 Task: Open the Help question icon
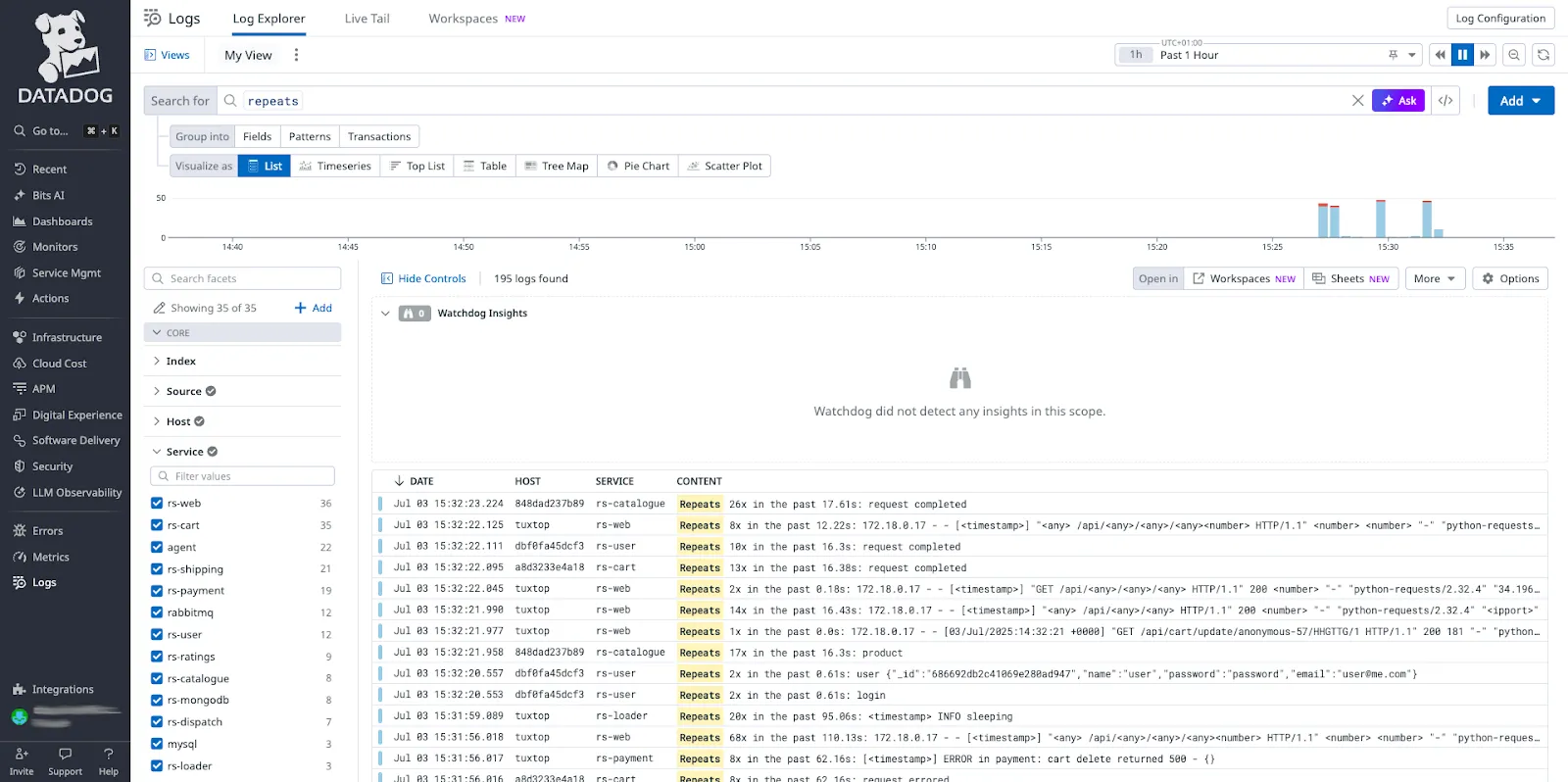109,754
